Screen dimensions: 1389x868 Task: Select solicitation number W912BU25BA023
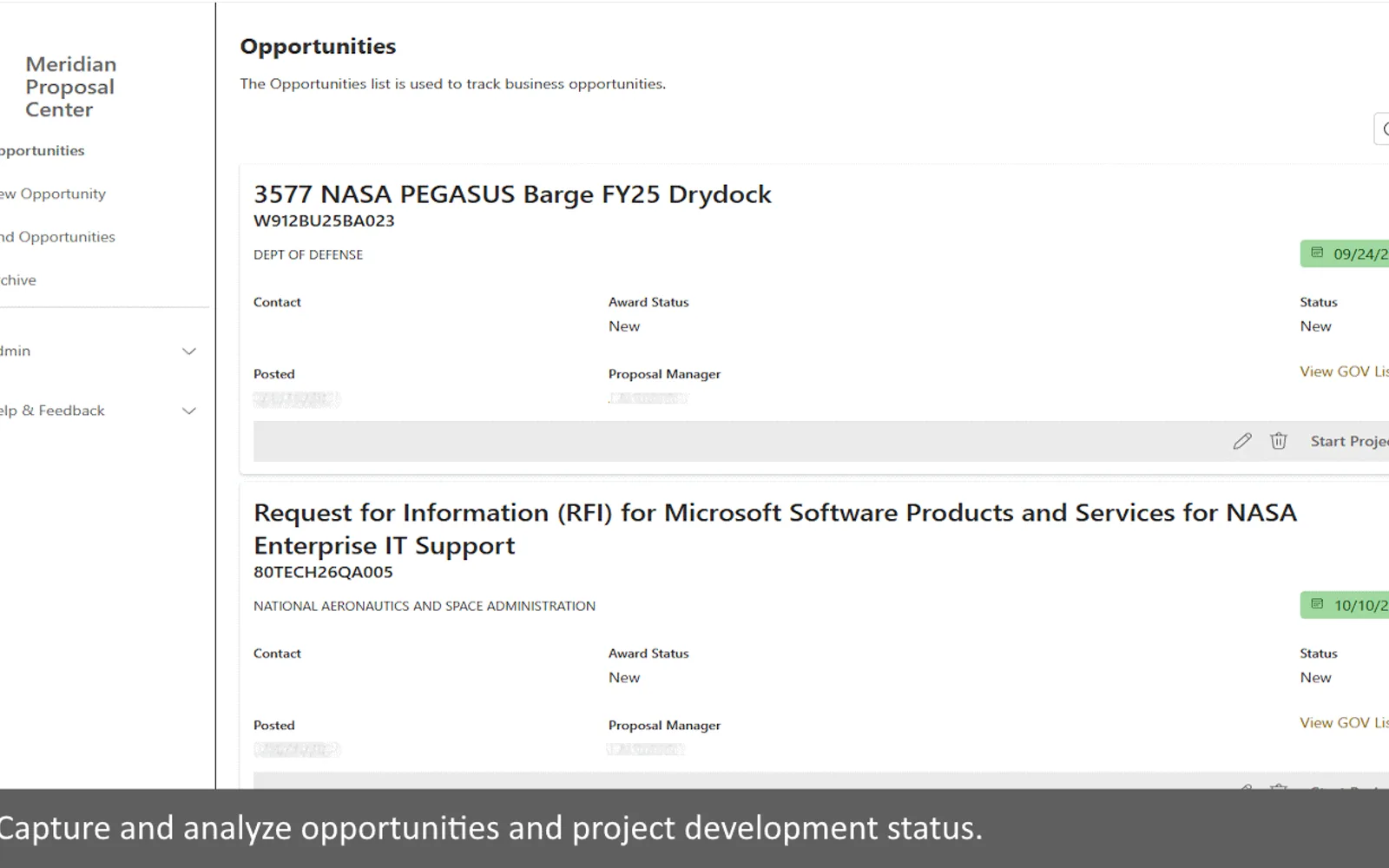click(324, 220)
